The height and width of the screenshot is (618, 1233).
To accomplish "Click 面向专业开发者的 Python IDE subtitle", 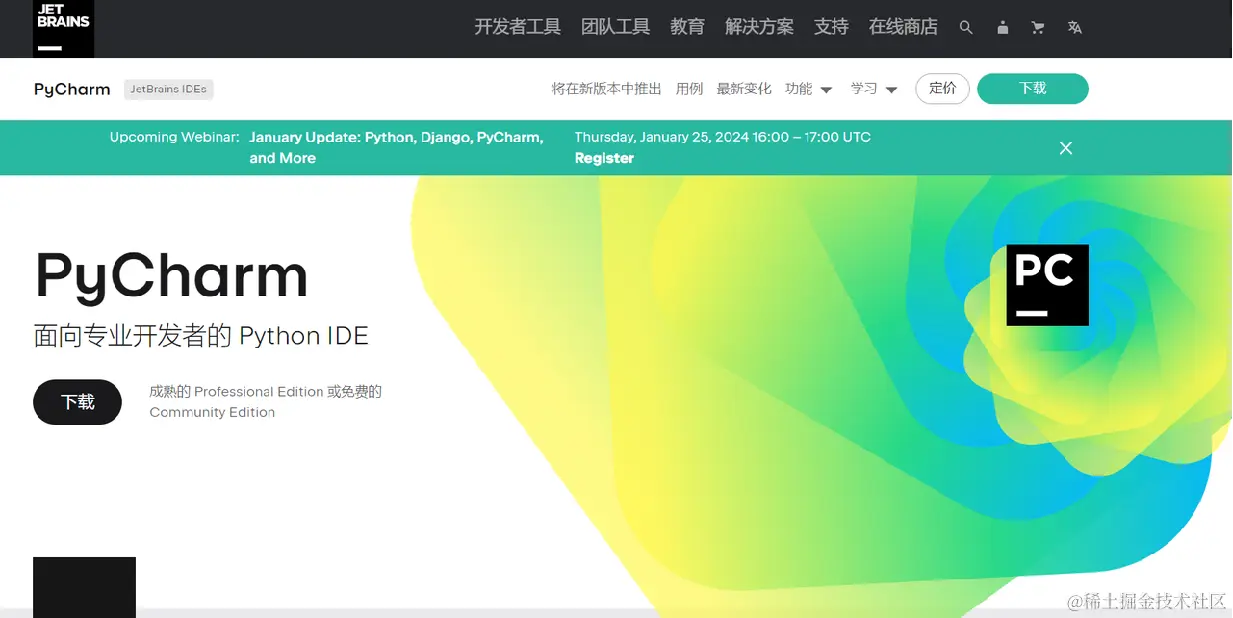I will tap(201, 336).
